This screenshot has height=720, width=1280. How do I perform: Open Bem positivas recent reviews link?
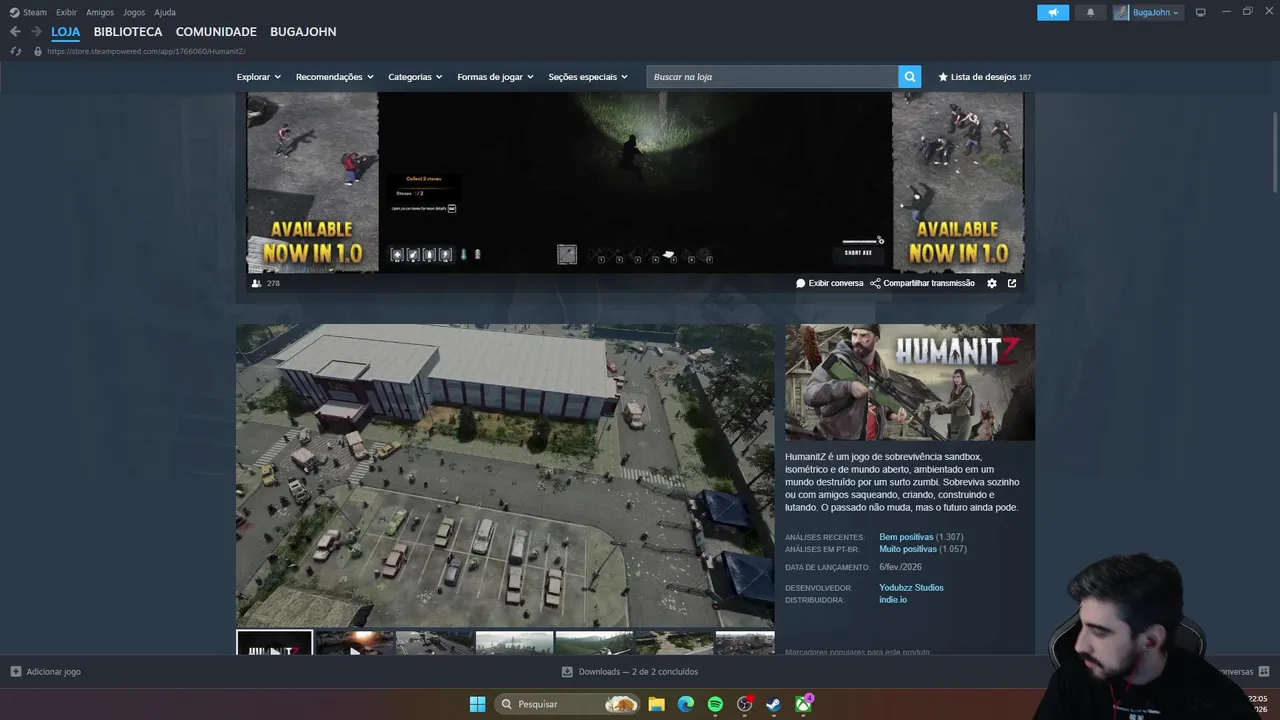coord(906,537)
